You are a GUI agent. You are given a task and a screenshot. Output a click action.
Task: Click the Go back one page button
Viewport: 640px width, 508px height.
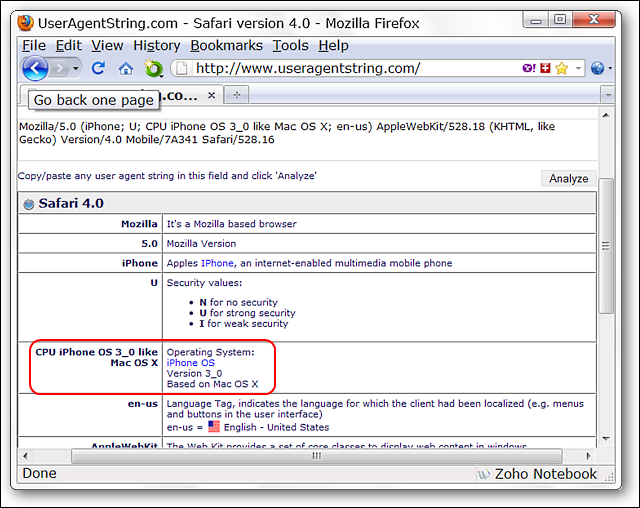[35, 68]
